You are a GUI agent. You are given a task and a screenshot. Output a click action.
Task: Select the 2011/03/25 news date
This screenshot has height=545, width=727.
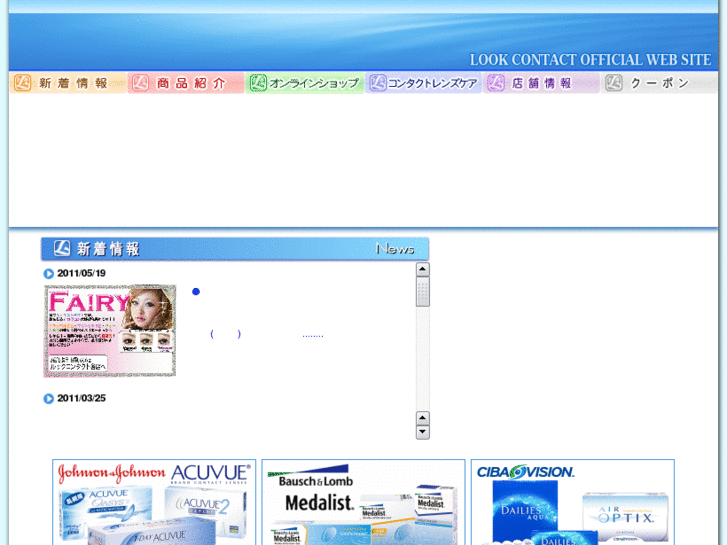[82, 398]
